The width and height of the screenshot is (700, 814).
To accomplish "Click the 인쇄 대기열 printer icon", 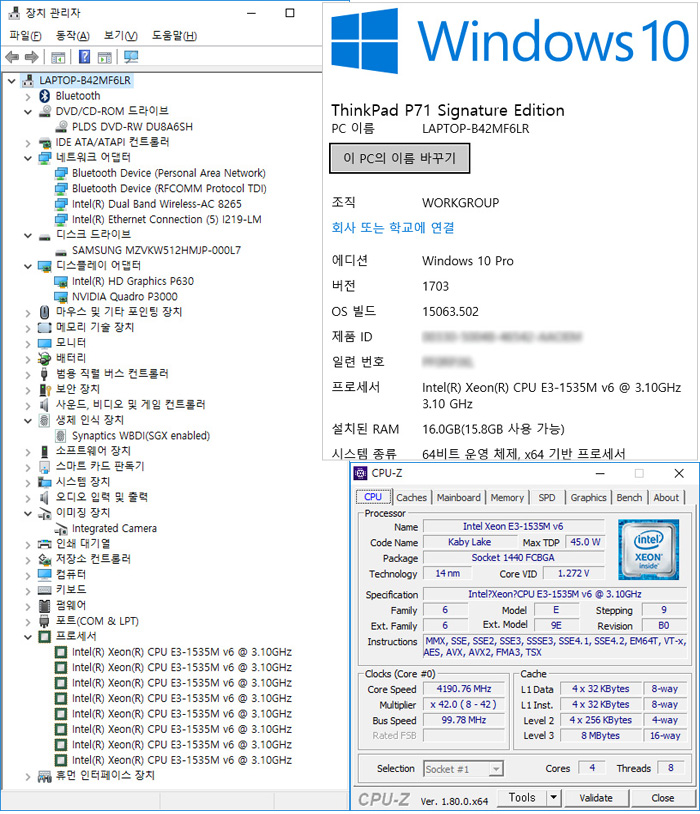I will 45,544.
